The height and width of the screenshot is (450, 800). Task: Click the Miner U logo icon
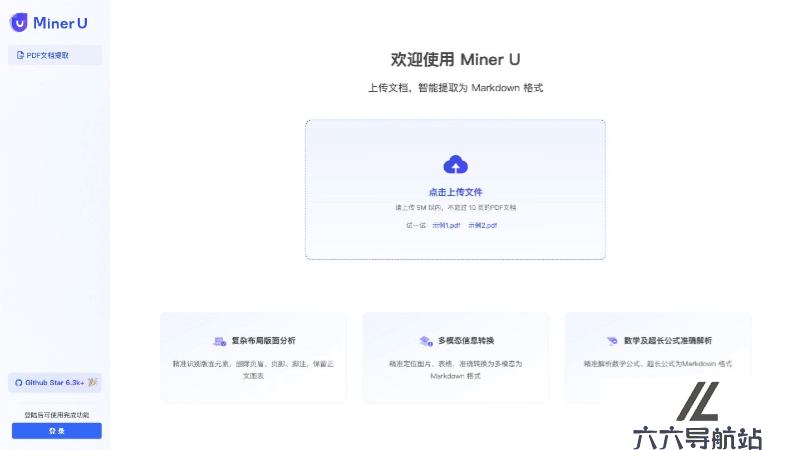(x=19, y=22)
